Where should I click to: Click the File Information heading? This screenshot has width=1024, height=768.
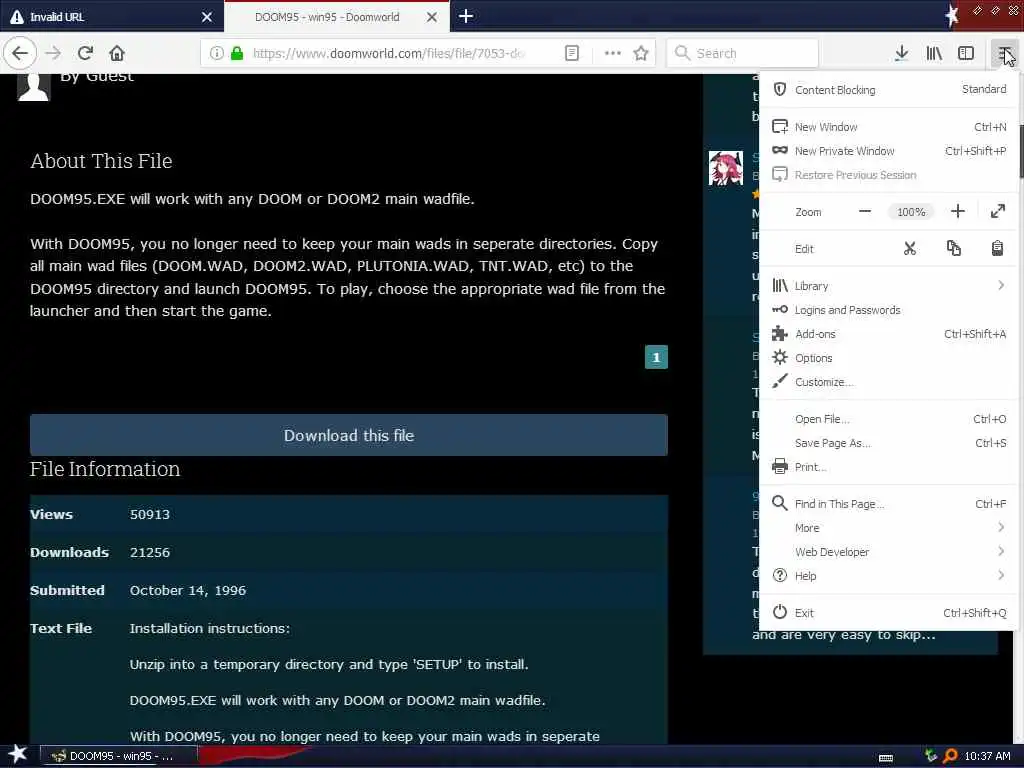104,469
